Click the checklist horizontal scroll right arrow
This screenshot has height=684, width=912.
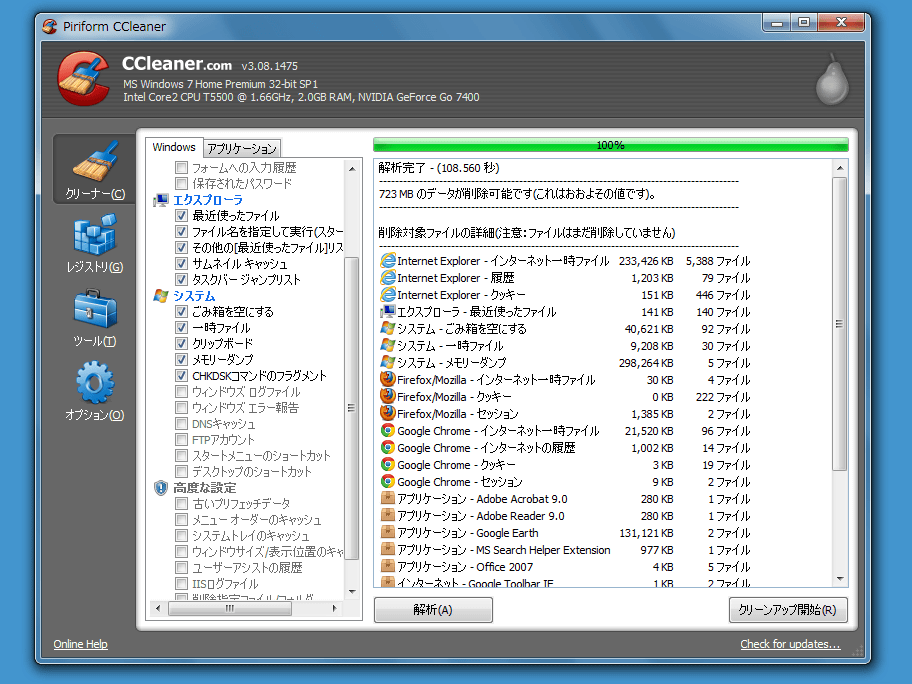point(334,608)
